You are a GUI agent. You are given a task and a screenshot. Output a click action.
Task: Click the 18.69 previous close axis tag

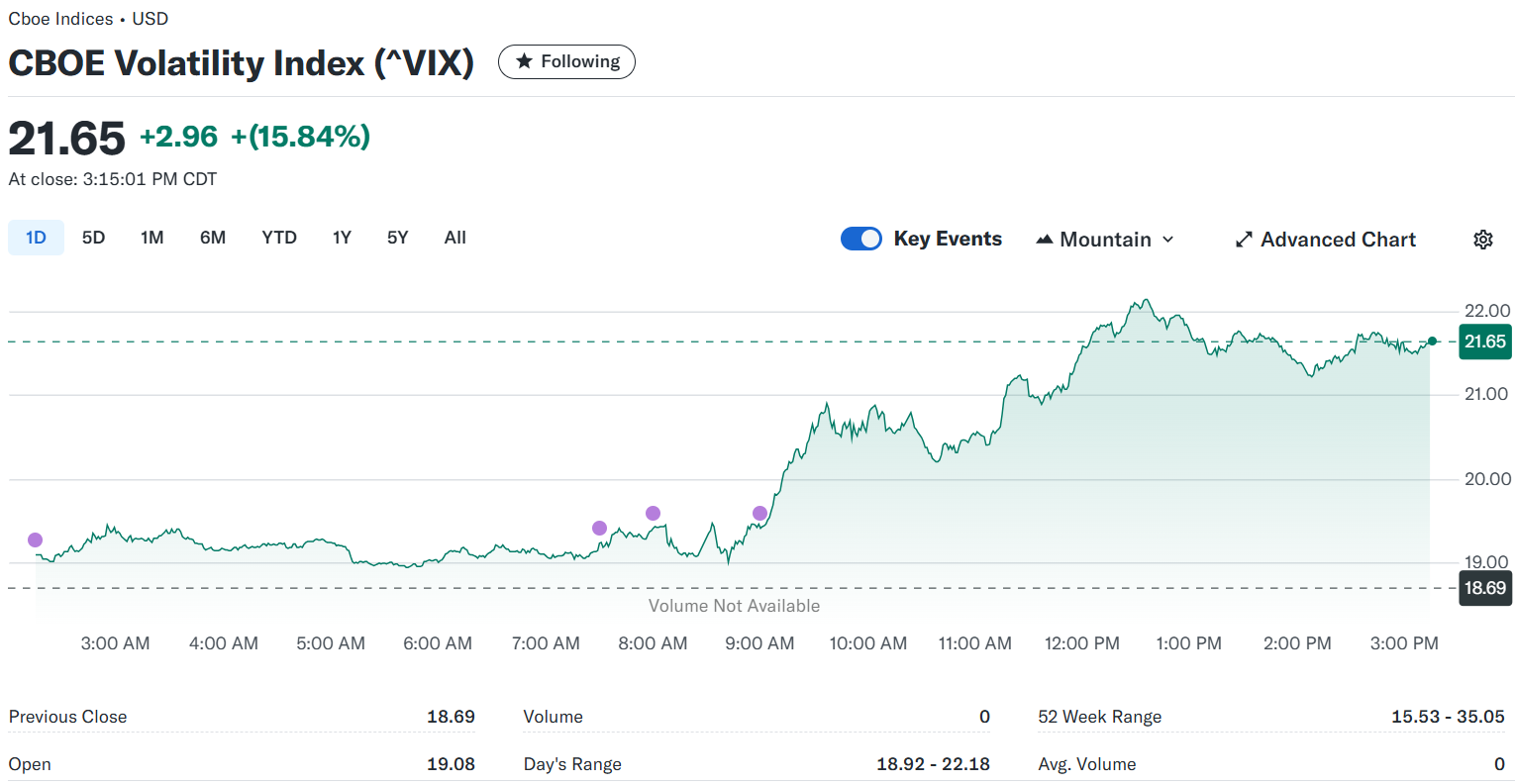tap(1485, 588)
